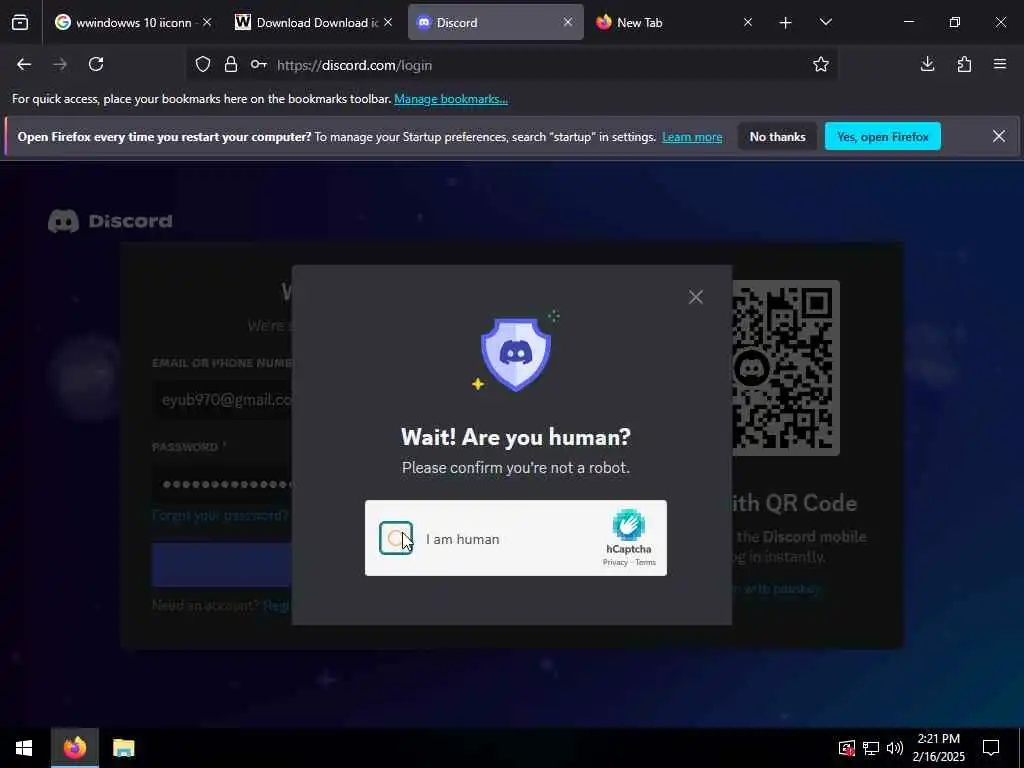Click 'Yes, open Firefox' button
The width and height of the screenshot is (1024, 768).
pyautogui.click(x=883, y=136)
